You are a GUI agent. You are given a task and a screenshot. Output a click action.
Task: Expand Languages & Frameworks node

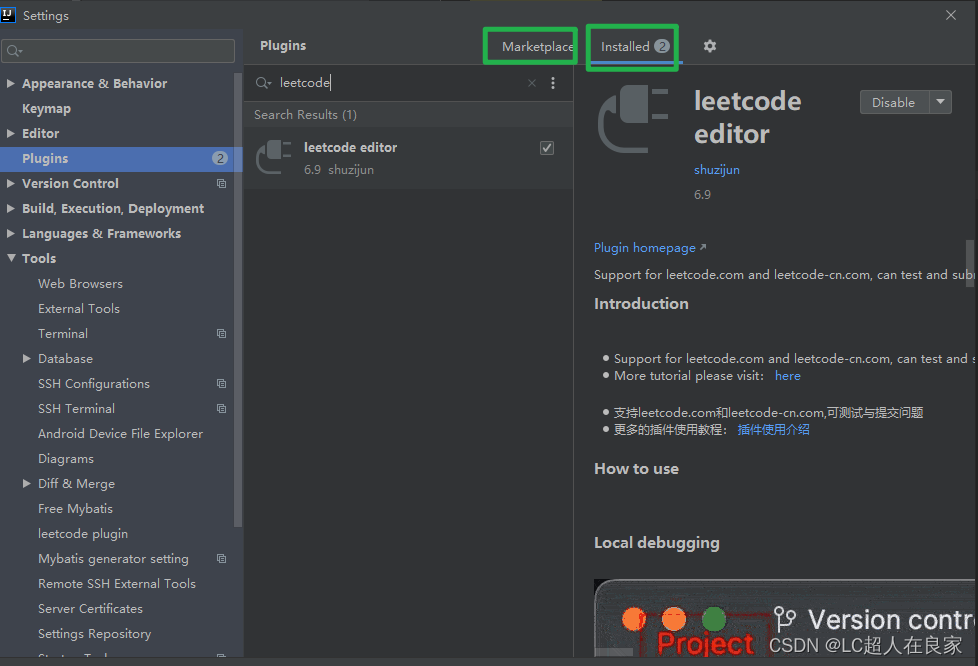point(11,233)
